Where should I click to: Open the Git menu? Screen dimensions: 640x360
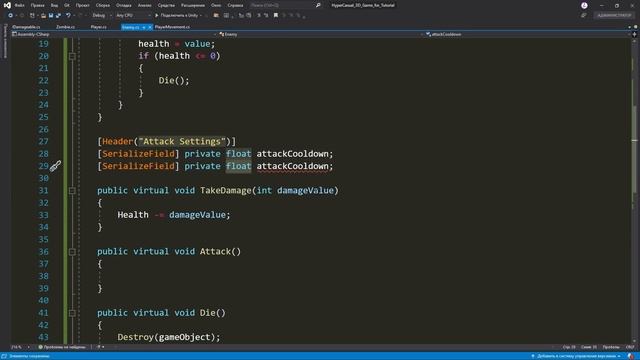pyautogui.click(x=67, y=5)
